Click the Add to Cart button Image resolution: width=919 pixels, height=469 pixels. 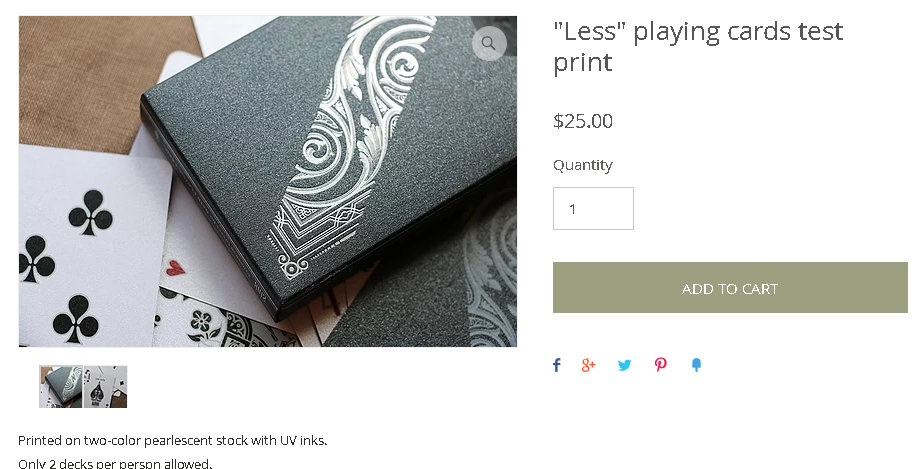[x=730, y=287]
